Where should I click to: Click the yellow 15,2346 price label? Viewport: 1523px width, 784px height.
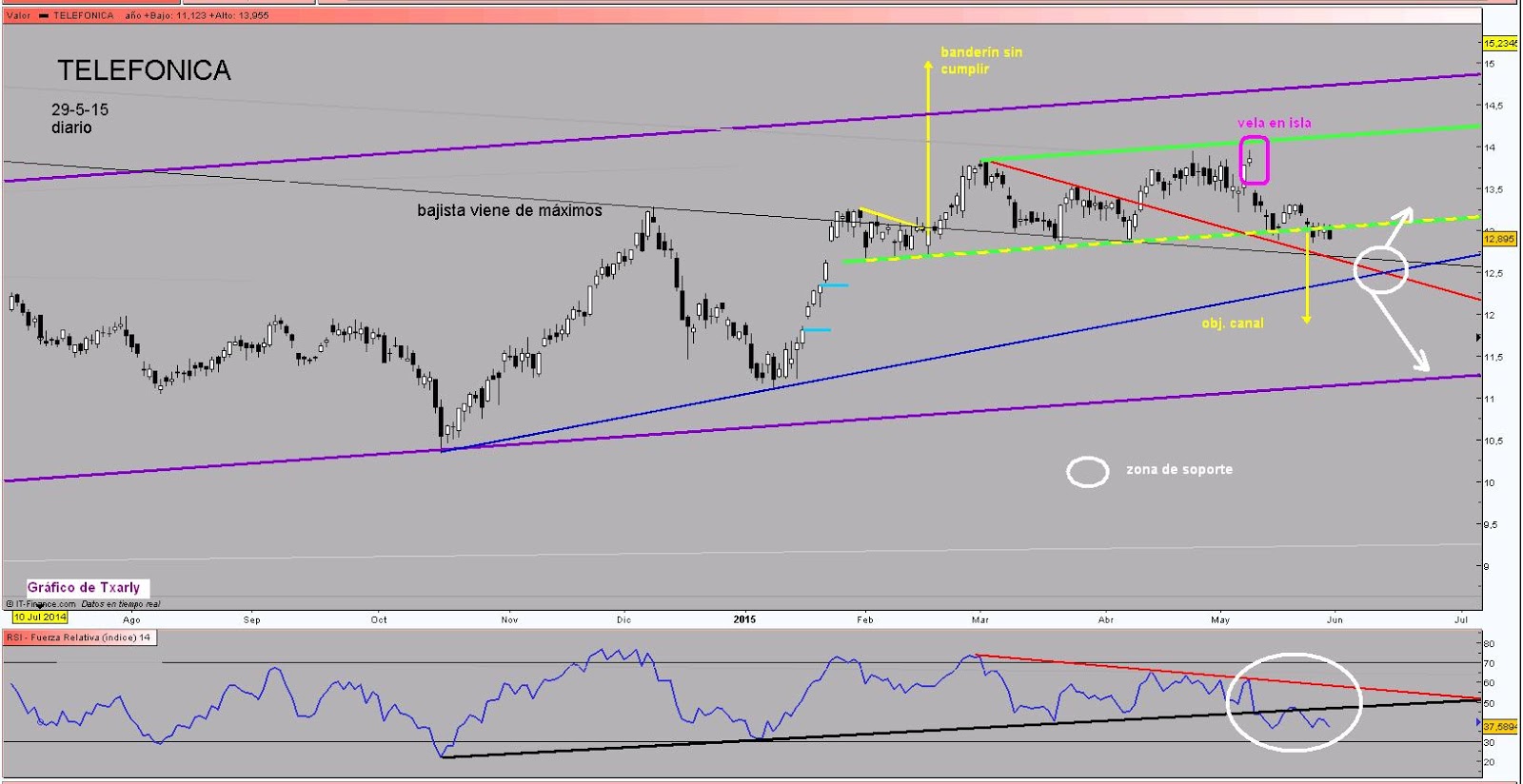[x=1501, y=44]
